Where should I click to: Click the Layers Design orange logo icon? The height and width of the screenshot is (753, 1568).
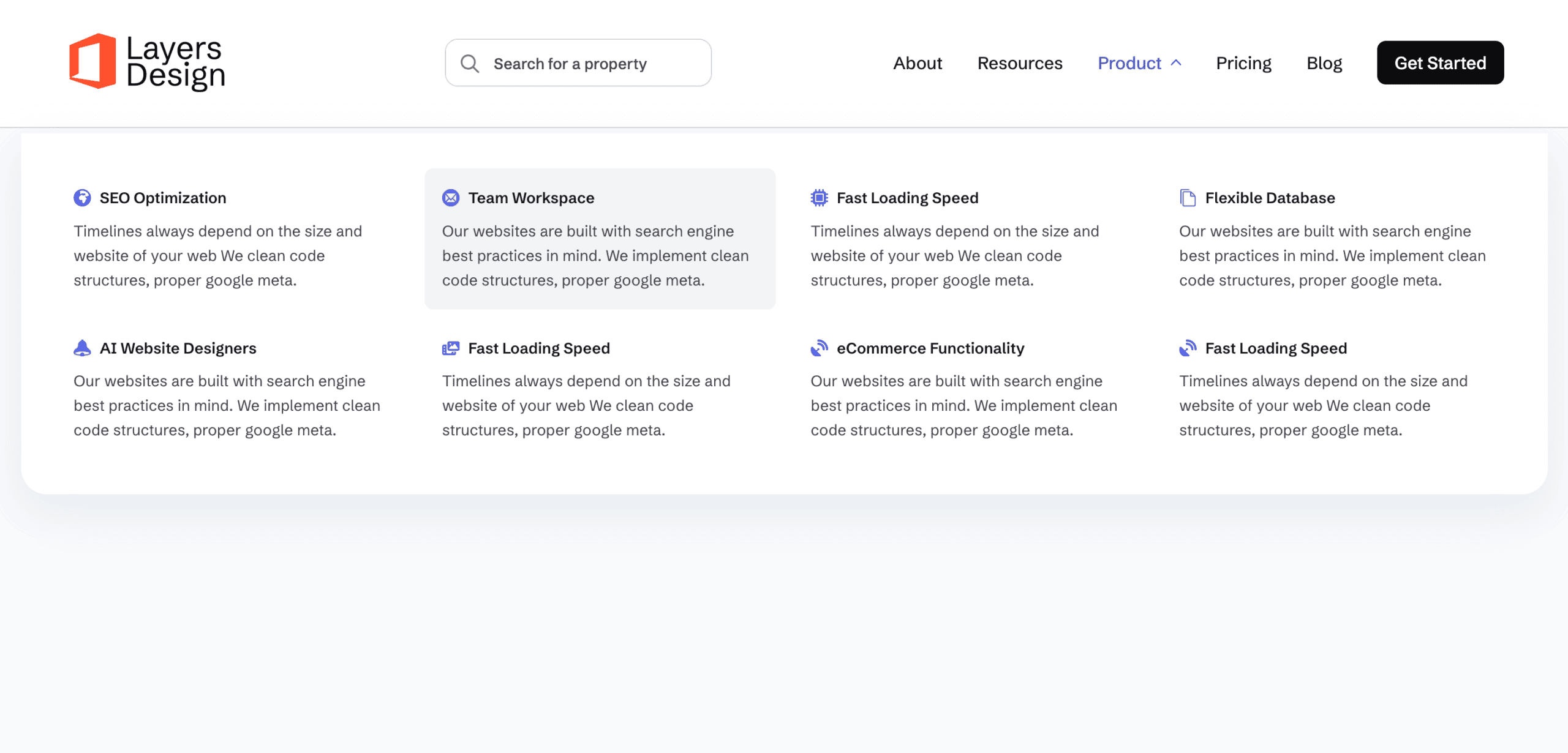pos(92,61)
